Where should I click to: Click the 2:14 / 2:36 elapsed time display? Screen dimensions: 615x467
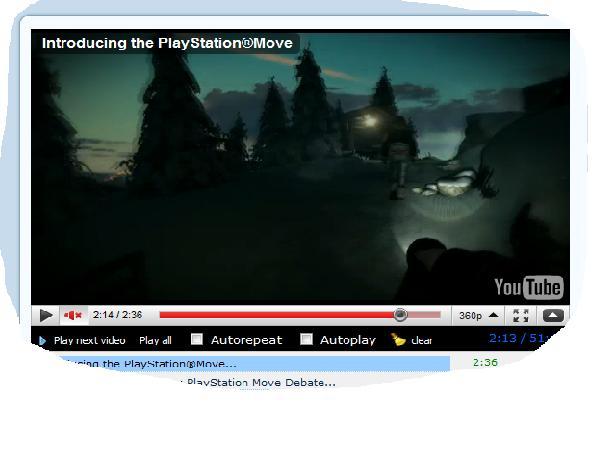pos(118,315)
